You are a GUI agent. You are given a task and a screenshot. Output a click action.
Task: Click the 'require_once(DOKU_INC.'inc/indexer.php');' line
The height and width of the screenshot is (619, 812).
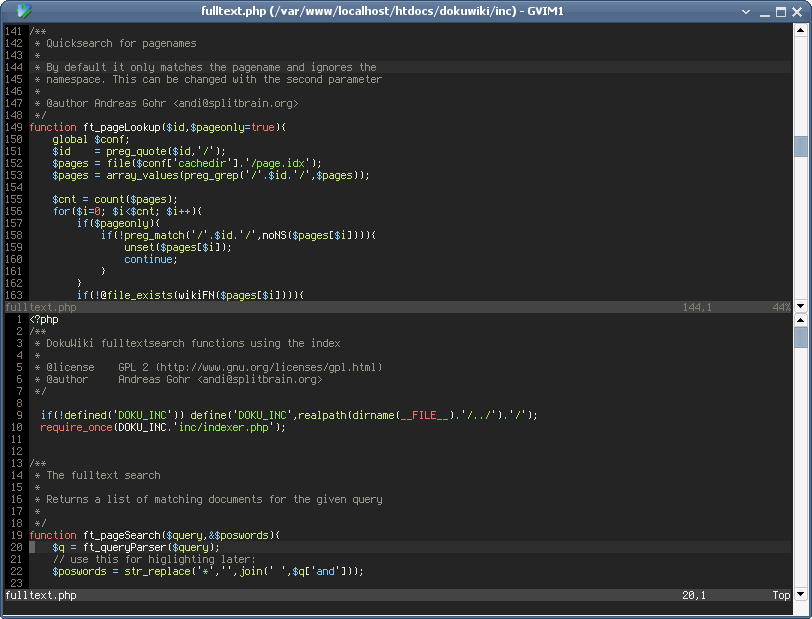tap(163, 427)
